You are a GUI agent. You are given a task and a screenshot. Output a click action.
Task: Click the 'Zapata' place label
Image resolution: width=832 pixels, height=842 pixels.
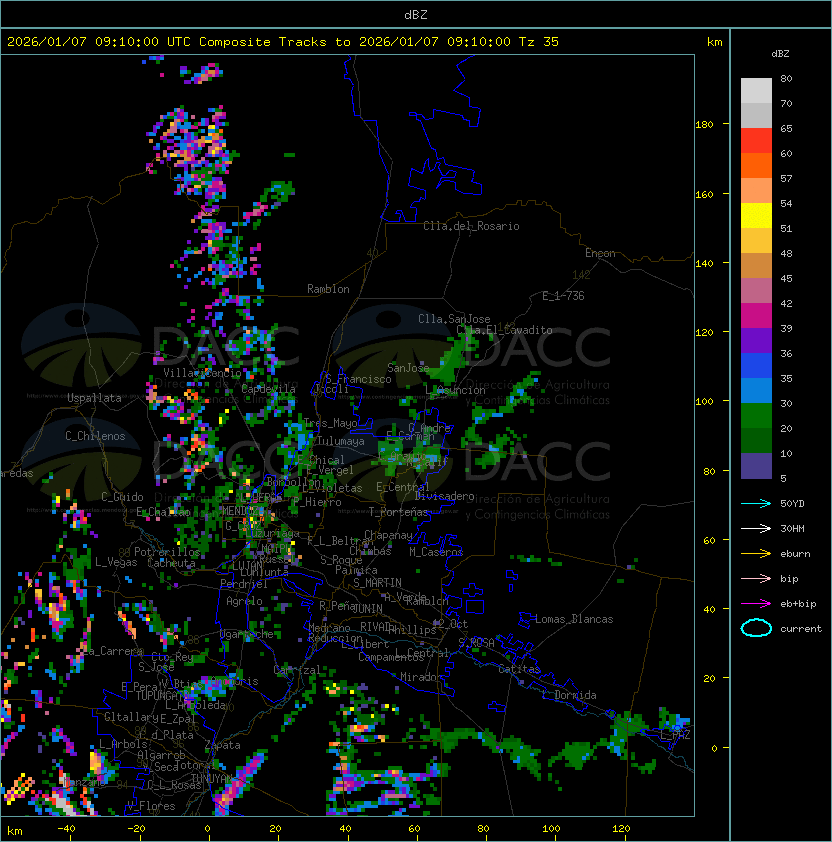(222, 745)
